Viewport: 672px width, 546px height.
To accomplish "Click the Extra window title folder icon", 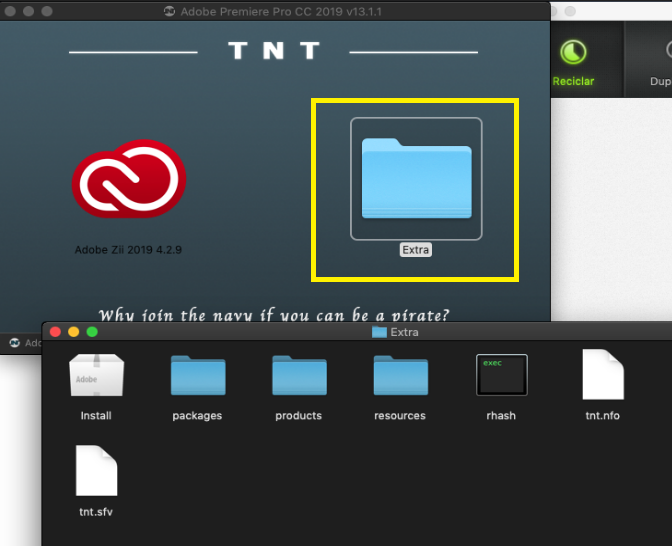I will pos(379,332).
